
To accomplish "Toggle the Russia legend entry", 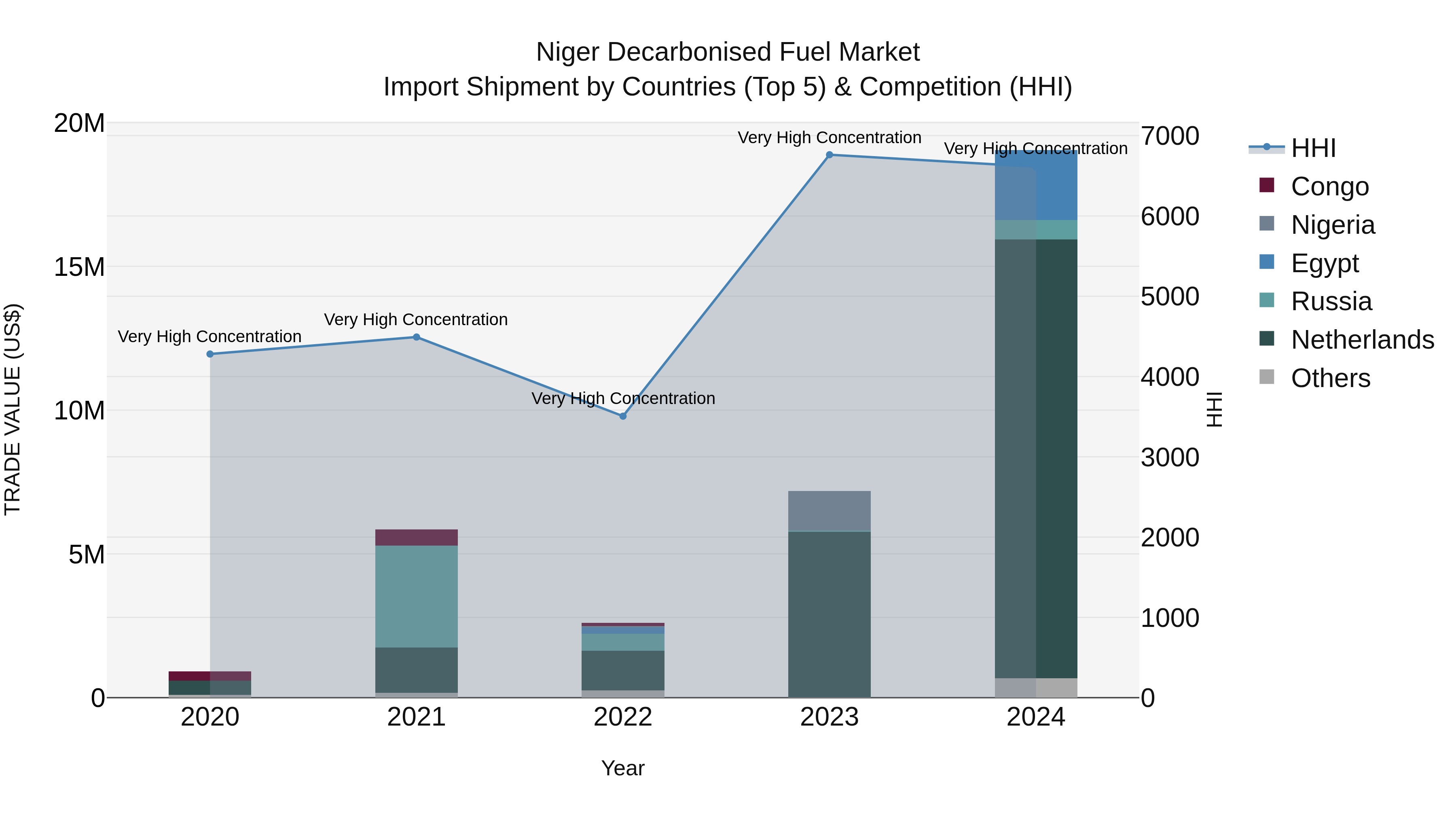I will [x=1315, y=301].
